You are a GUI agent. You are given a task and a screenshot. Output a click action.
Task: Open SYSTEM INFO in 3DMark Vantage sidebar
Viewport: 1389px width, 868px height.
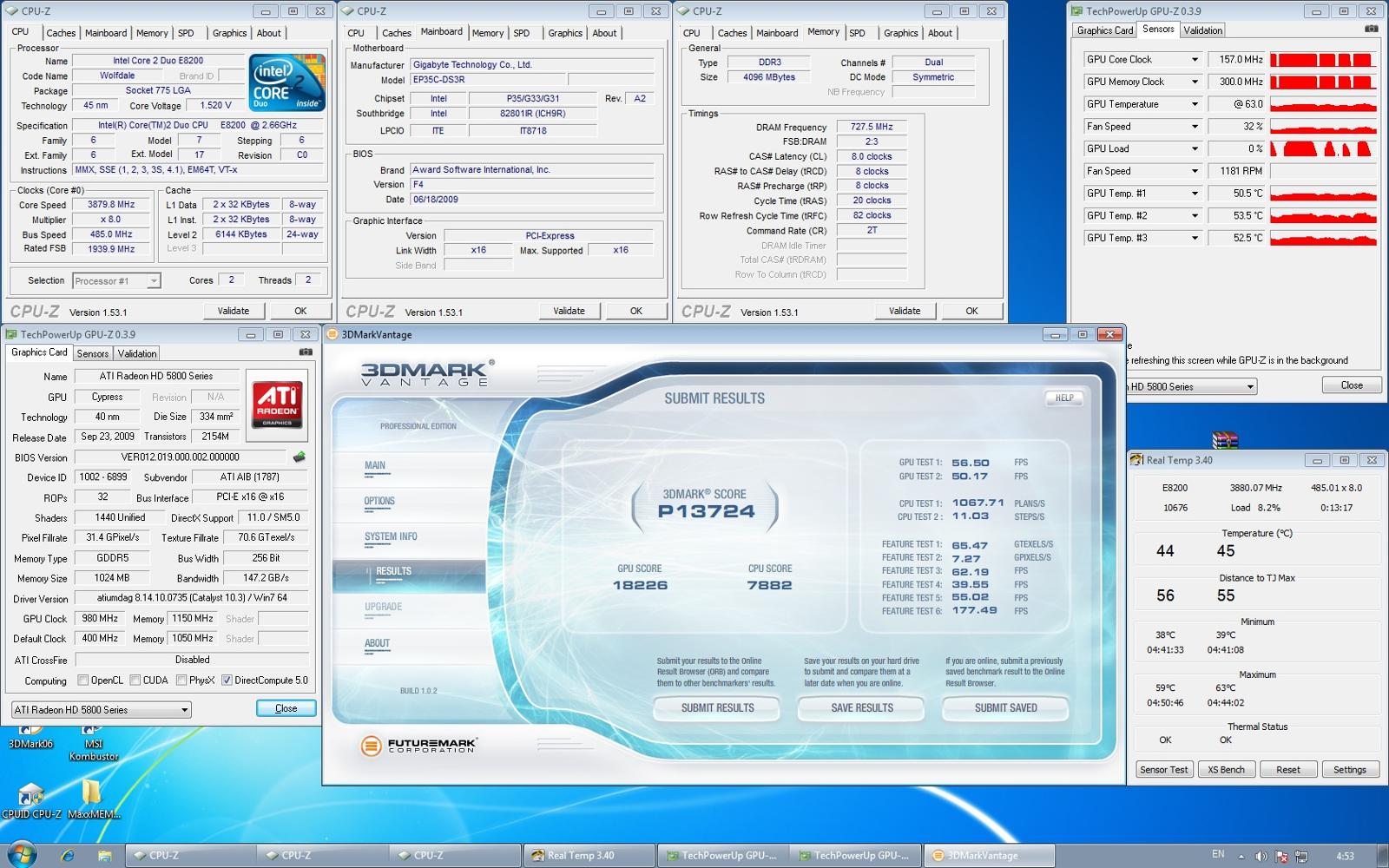point(391,537)
